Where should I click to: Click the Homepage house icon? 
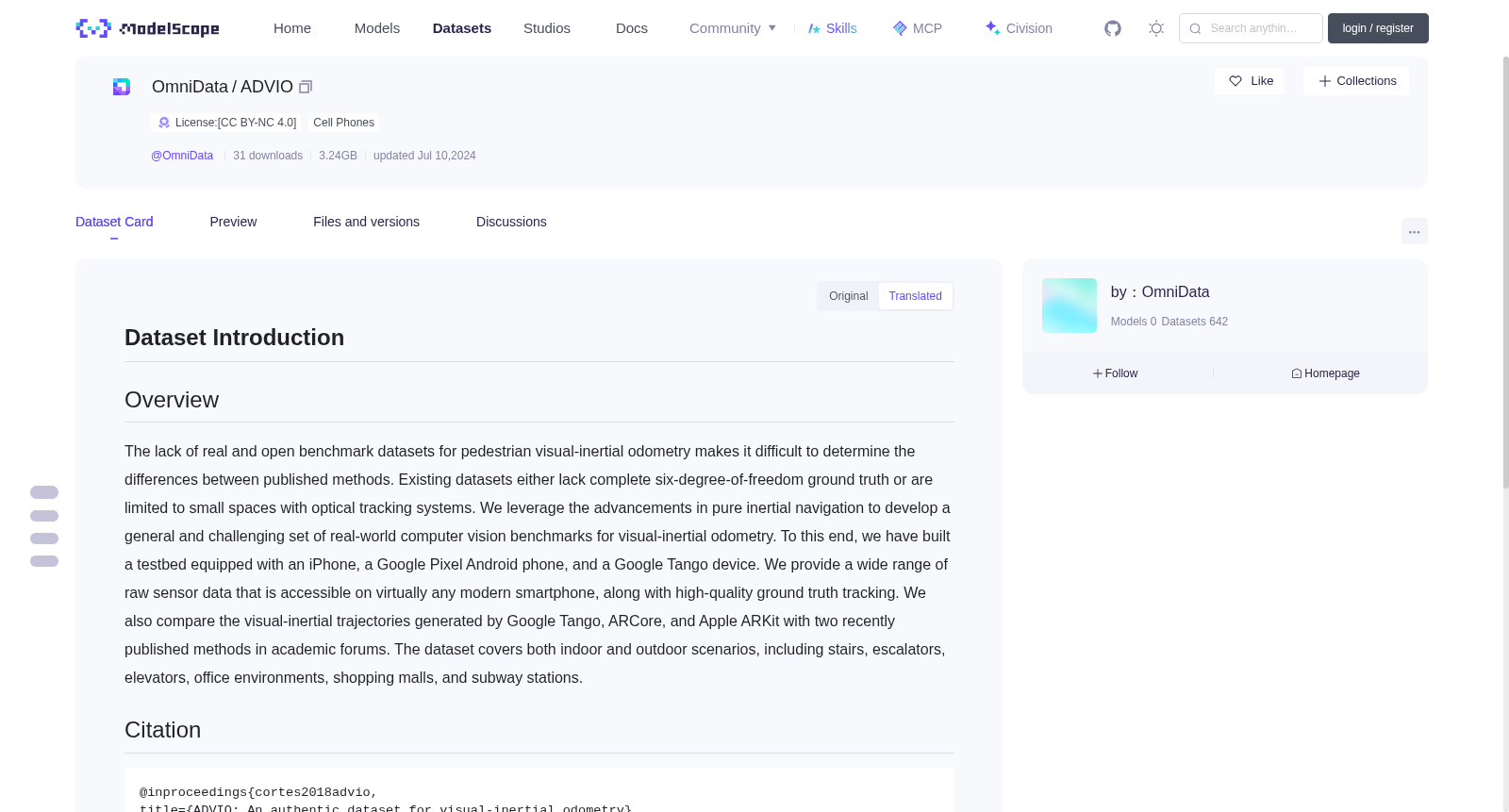tap(1297, 373)
